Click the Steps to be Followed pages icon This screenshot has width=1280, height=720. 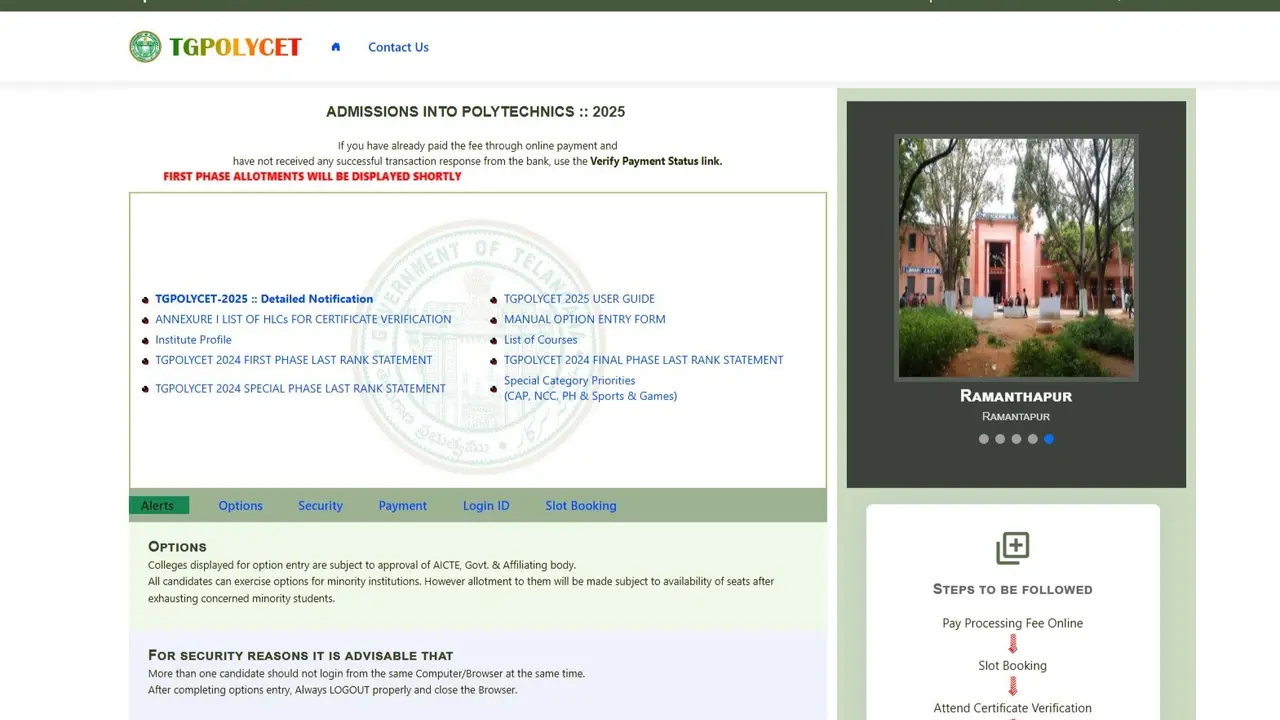click(1012, 547)
